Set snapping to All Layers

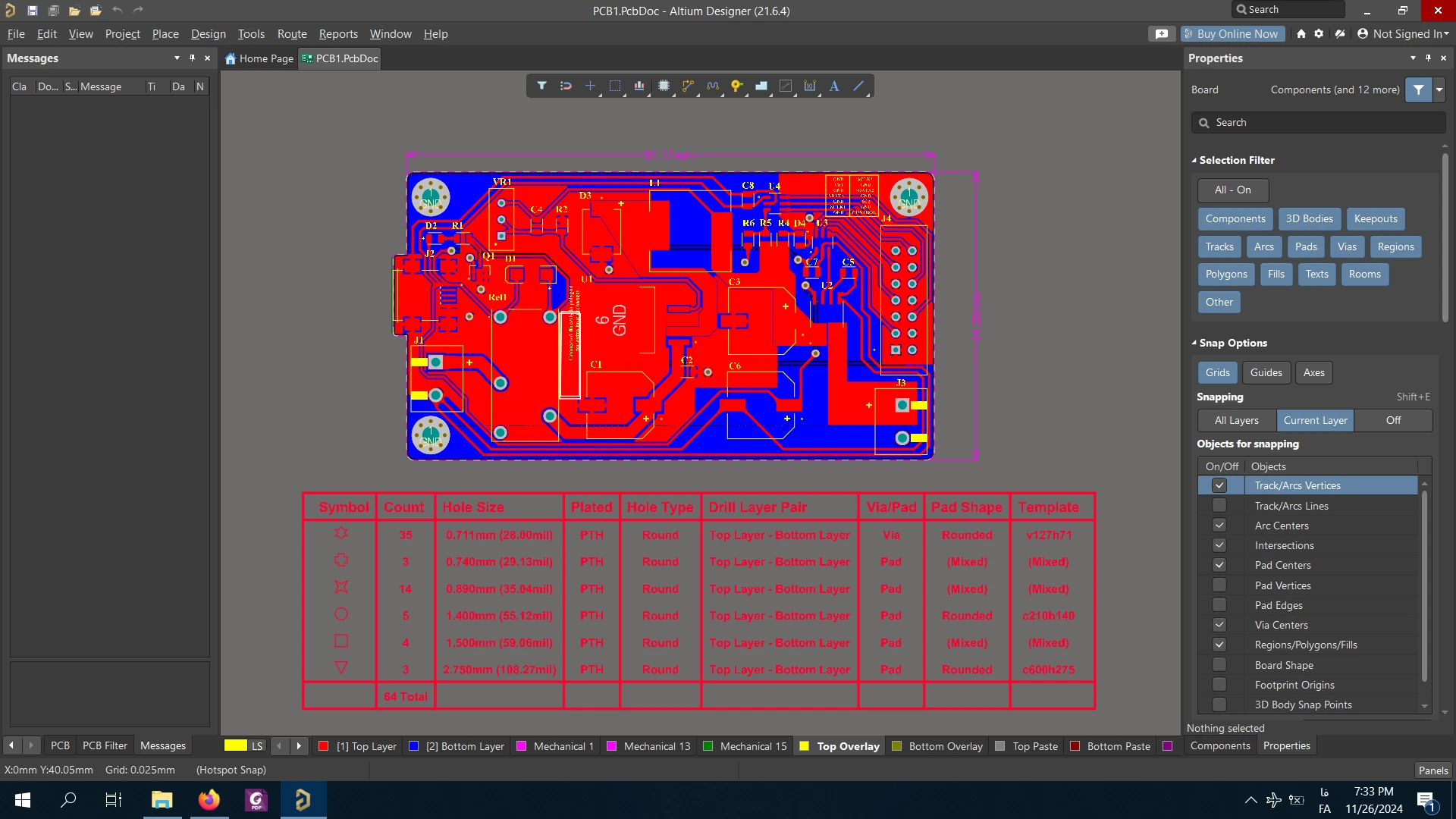tap(1236, 420)
